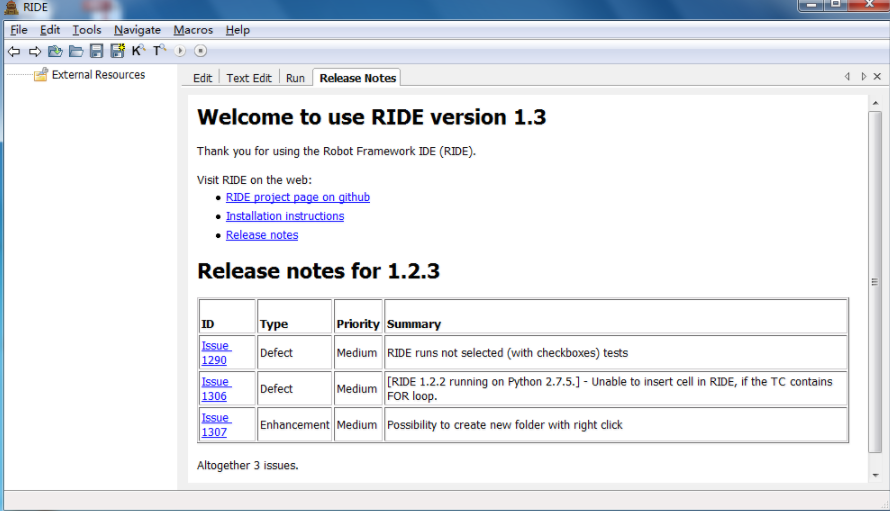Viewport: 890px width, 511px height.
Task: Select the External Resources folder icon
Action: pyautogui.click(x=41, y=74)
